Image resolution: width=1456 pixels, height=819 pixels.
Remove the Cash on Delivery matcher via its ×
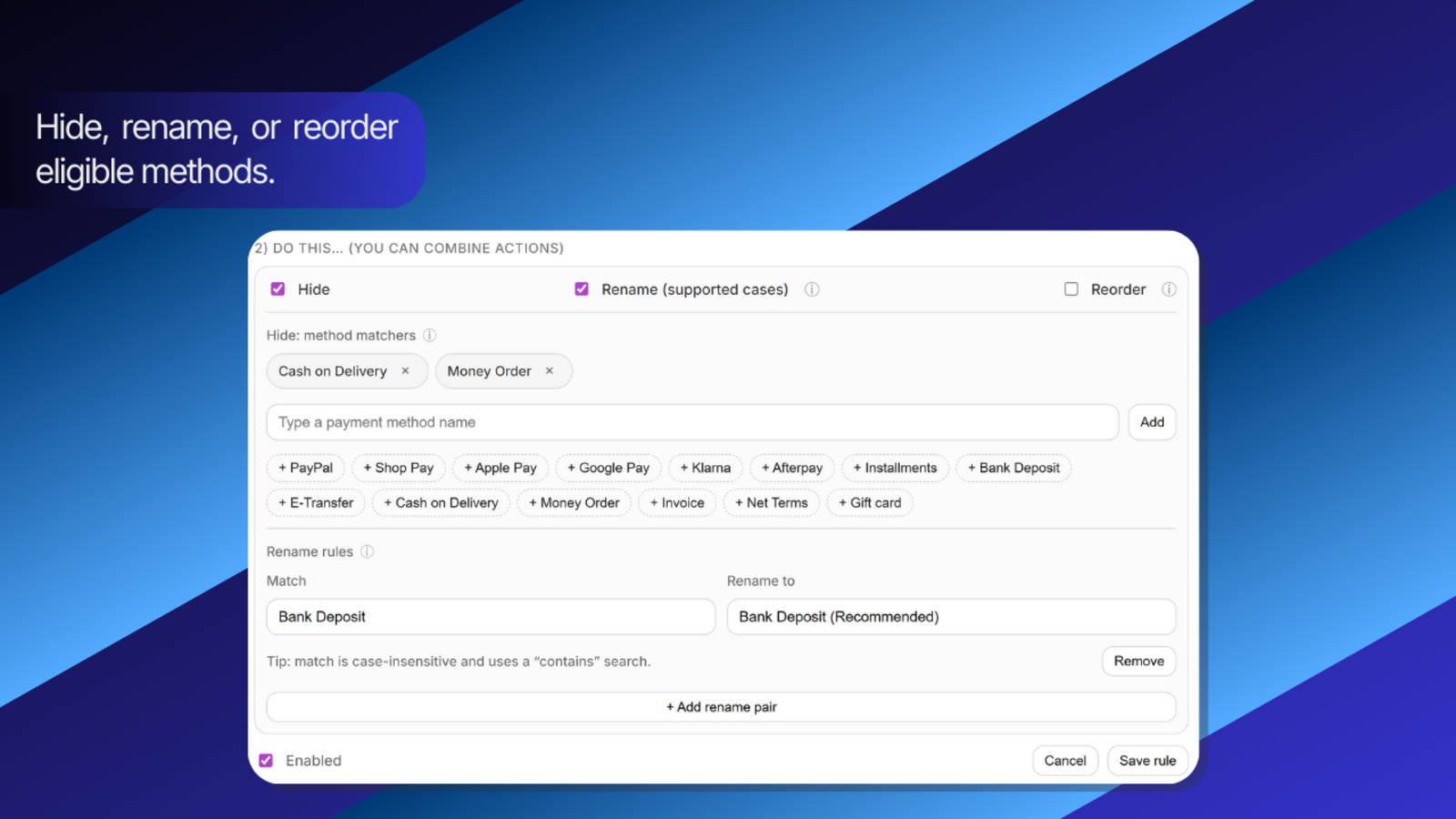click(x=405, y=371)
